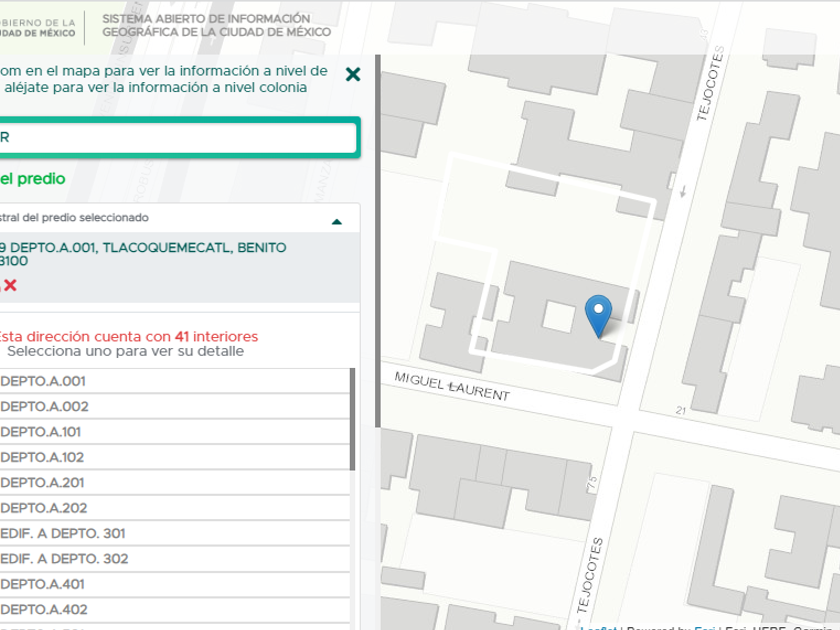840x630 pixels.
Task: Click the blue map location marker
Action: tap(598, 317)
